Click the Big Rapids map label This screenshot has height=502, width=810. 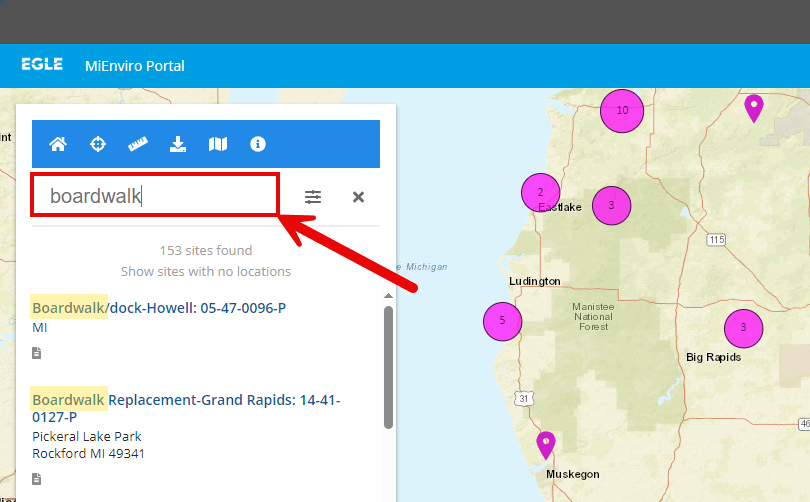[x=713, y=357]
